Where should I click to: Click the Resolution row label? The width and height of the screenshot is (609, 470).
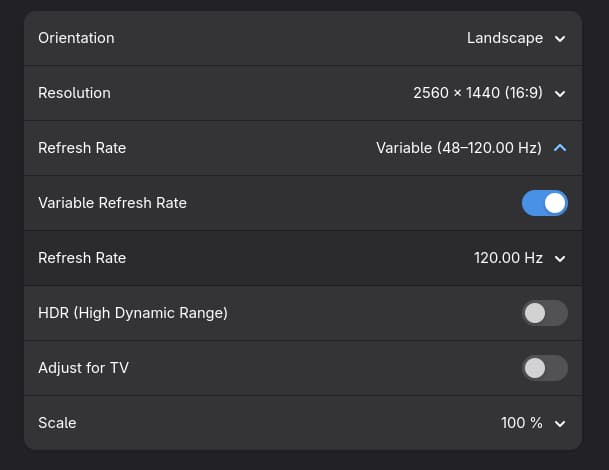click(74, 94)
